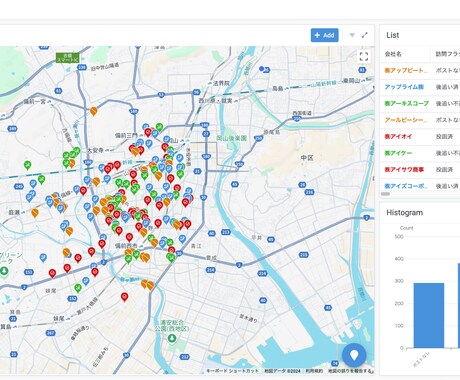Click the 備前三門 station label
Viewport: 460px width, 380px height.
[126, 135]
